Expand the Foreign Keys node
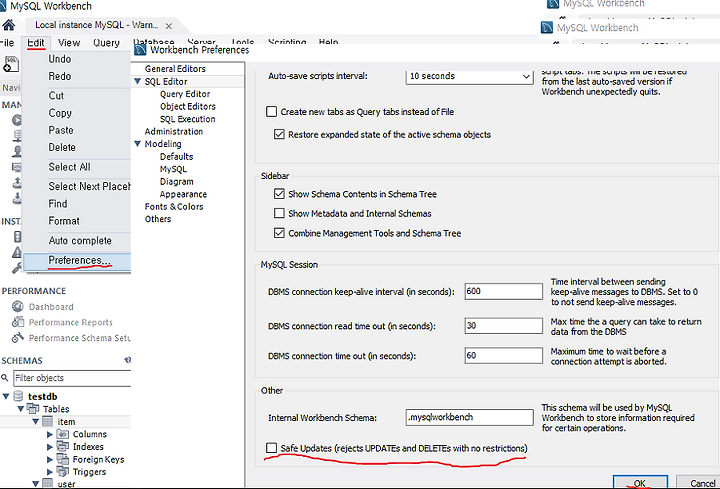This screenshot has height=489, width=720. point(50,459)
